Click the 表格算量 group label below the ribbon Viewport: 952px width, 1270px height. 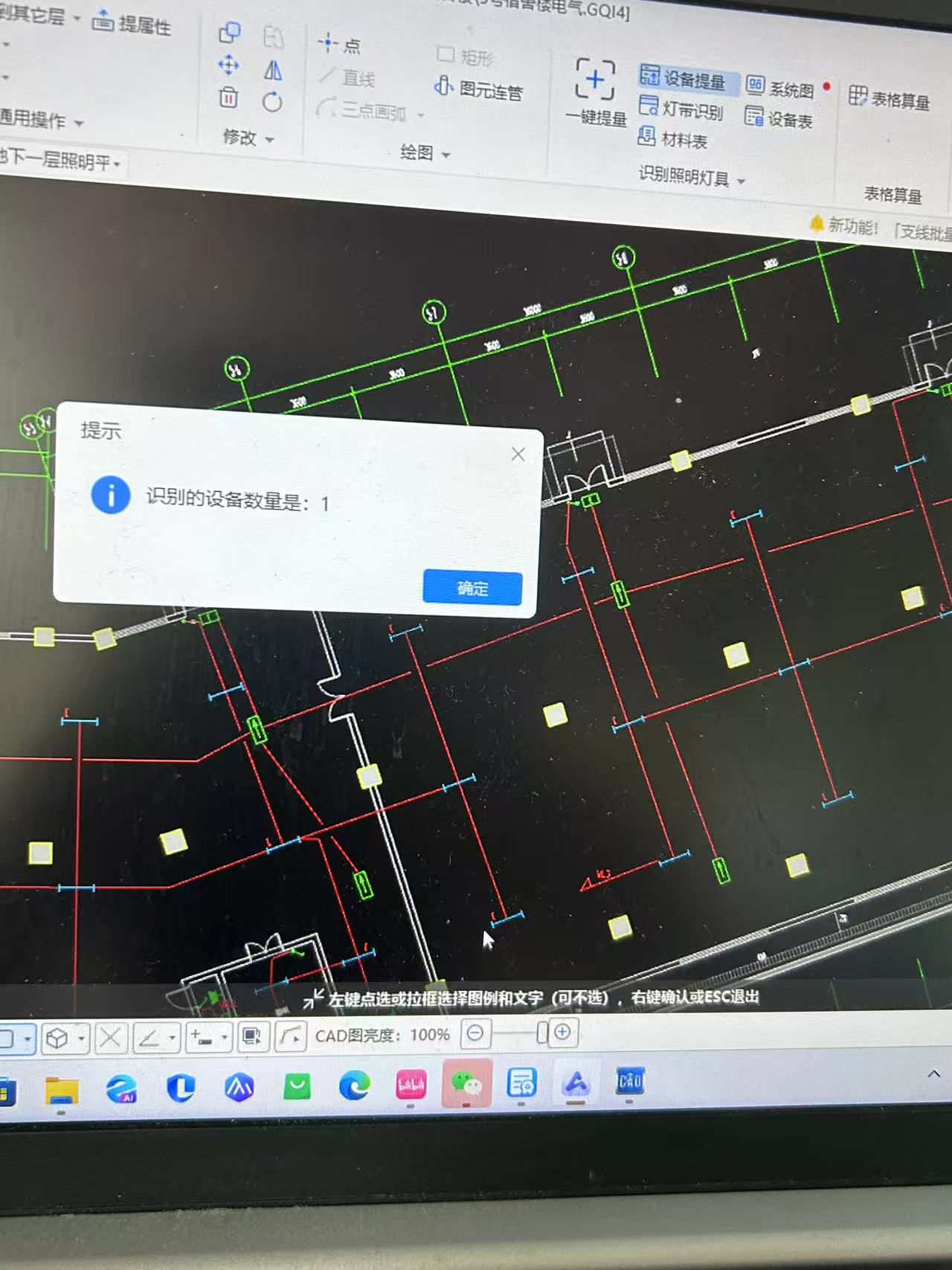(x=892, y=195)
